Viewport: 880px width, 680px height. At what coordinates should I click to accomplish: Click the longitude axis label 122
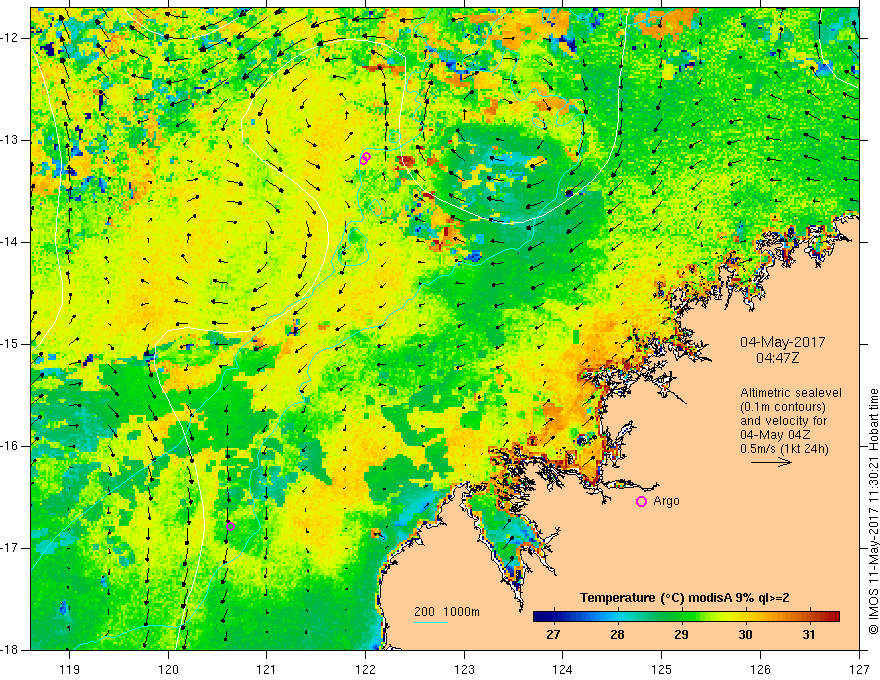[x=365, y=669]
